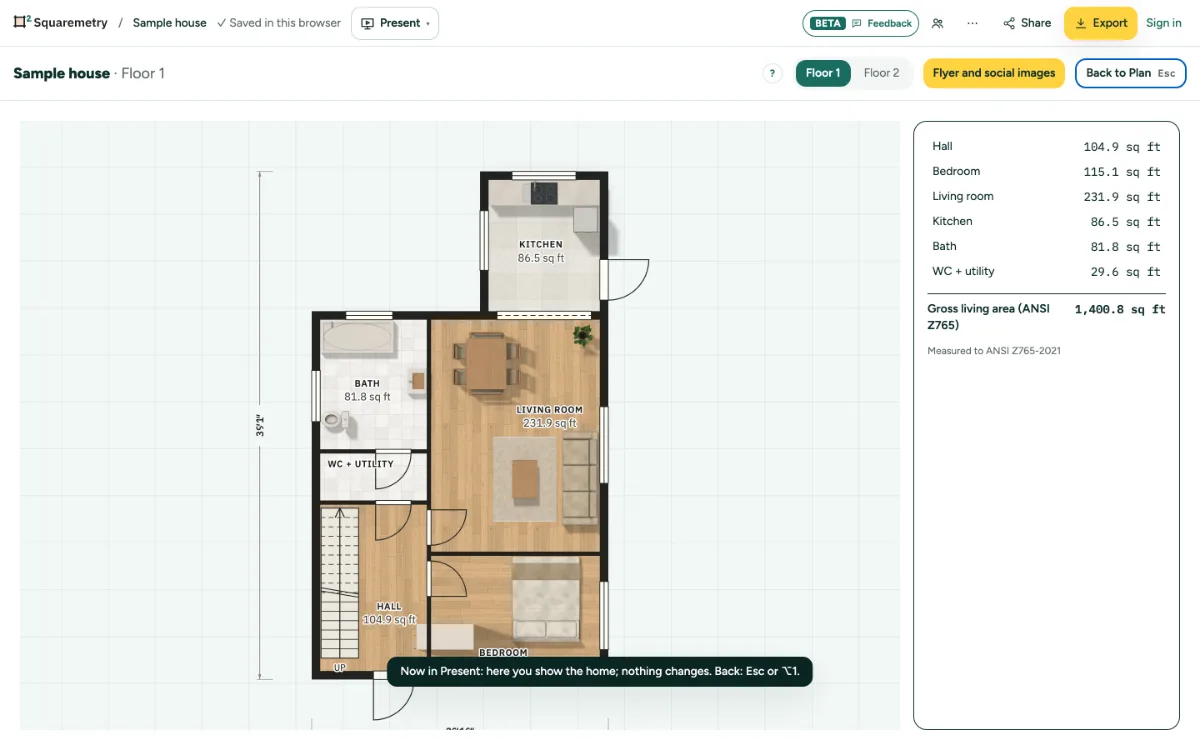Click the coffee table on the rug

point(525,481)
